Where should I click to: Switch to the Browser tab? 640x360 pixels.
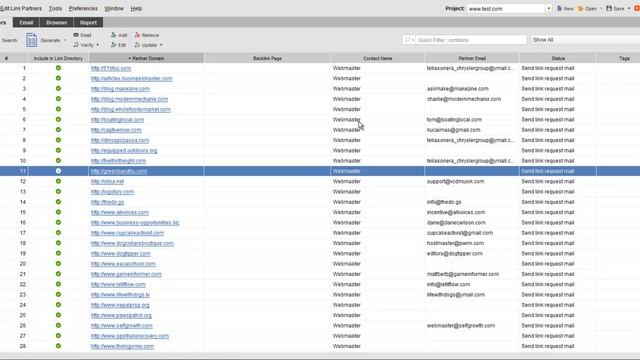pyautogui.click(x=56, y=22)
